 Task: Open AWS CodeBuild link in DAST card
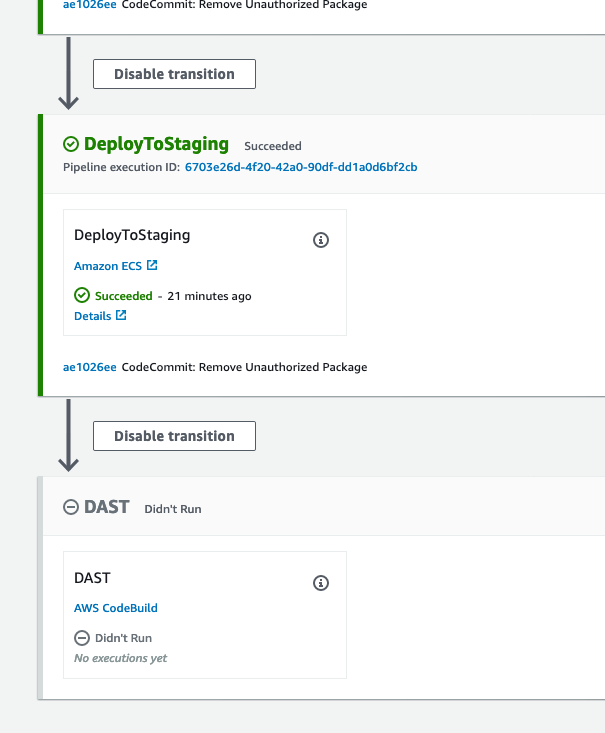coord(116,608)
